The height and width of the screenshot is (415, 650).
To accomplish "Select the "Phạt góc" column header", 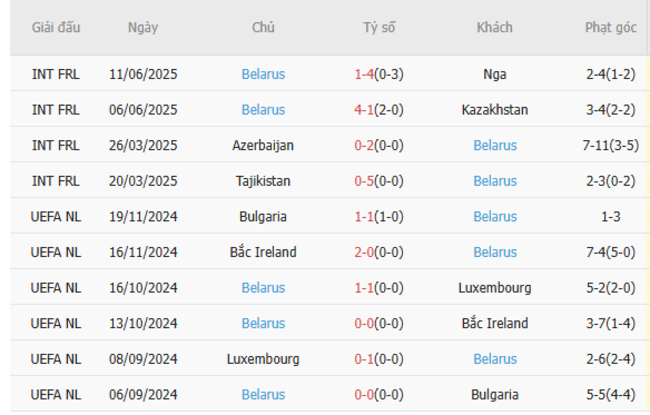I will pos(610,28).
